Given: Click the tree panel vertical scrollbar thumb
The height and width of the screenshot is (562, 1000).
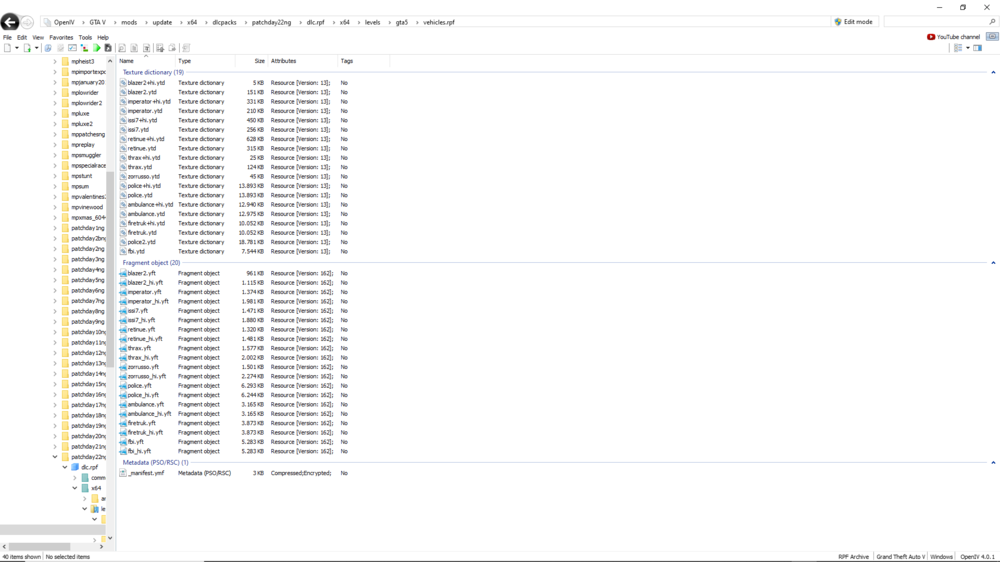Looking at the screenshot, I should (x=110, y=268).
